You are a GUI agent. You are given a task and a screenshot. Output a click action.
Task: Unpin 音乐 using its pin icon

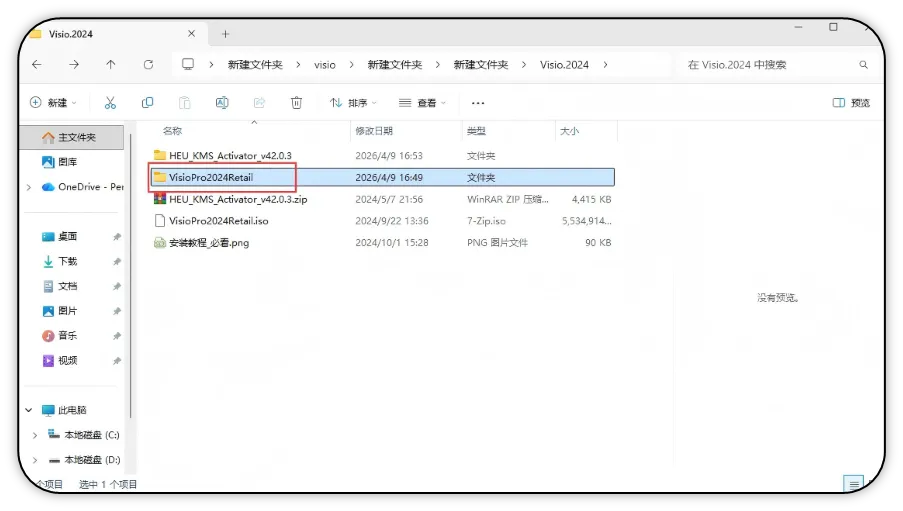pyautogui.click(x=117, y=336)
